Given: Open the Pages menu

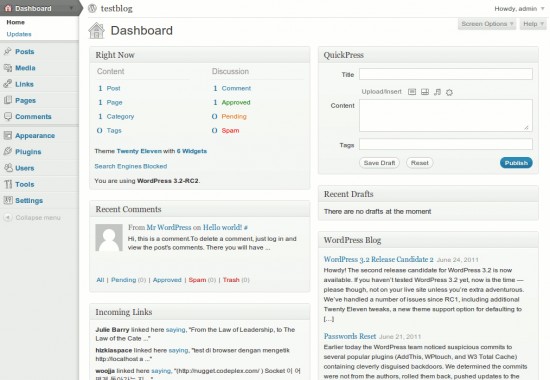Looking at the screenshot, I should (x=25, y=100).
